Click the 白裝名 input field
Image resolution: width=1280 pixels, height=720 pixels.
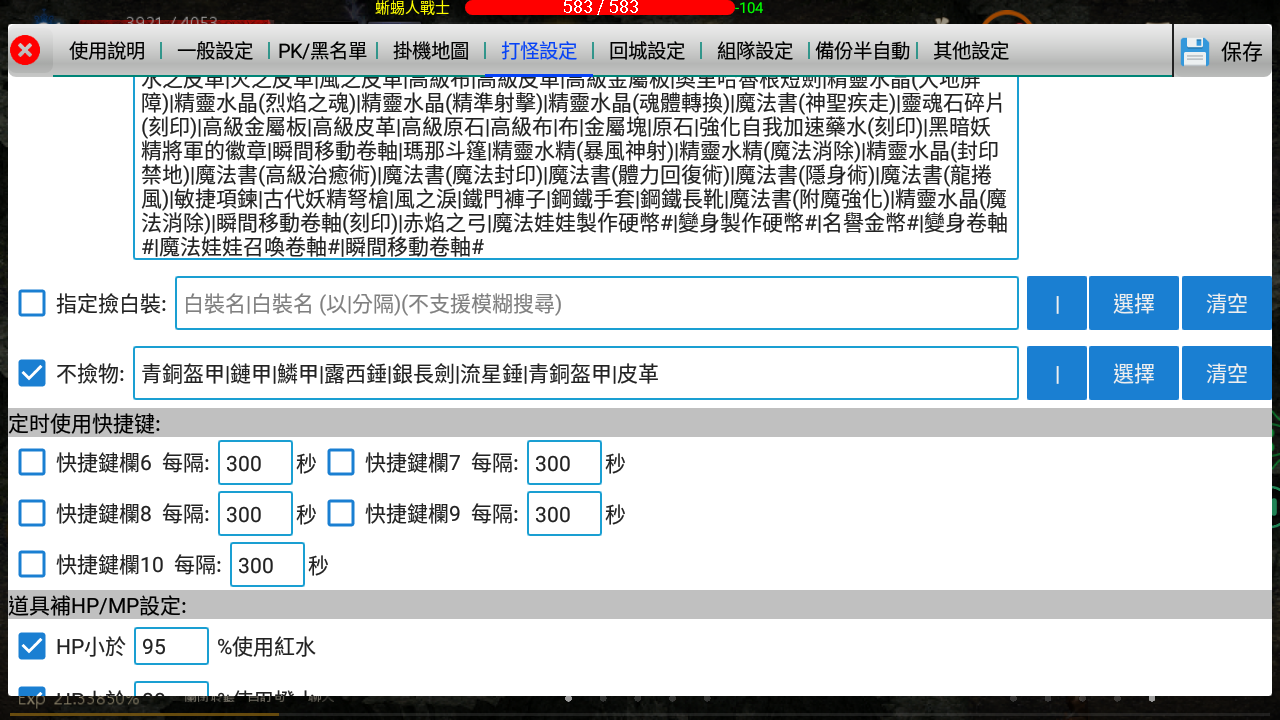(597, 303)
